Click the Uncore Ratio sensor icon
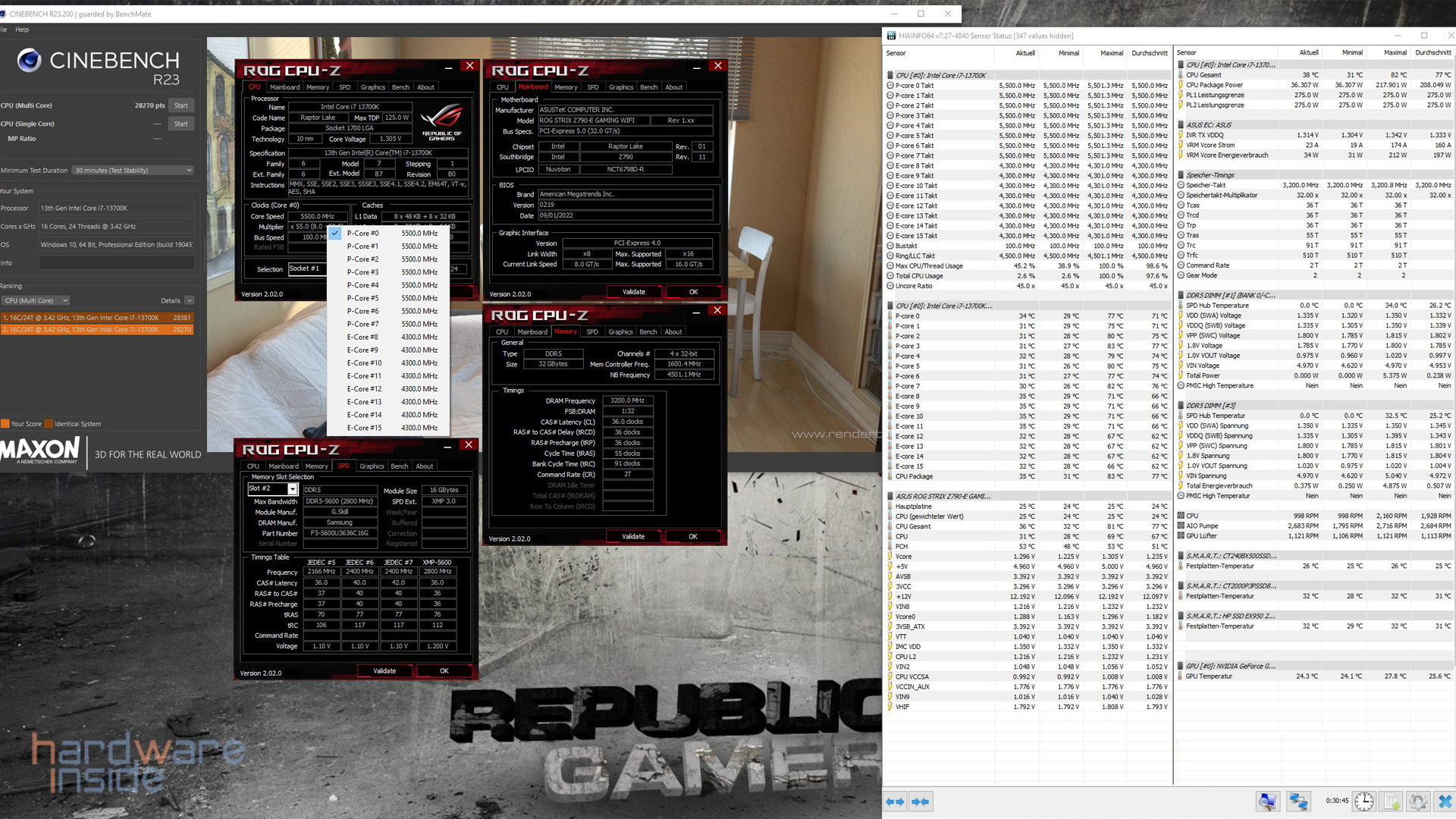 click(x=890, y=286)
